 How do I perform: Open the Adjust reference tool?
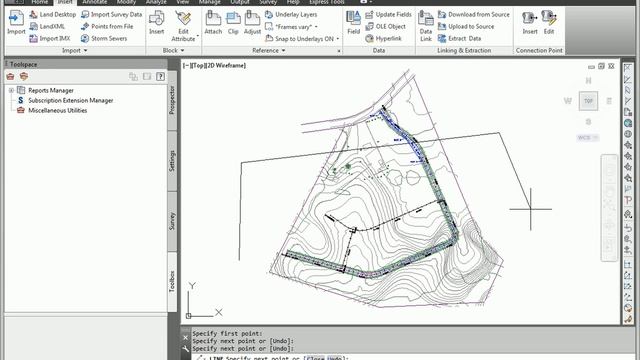tap(252, 23)
